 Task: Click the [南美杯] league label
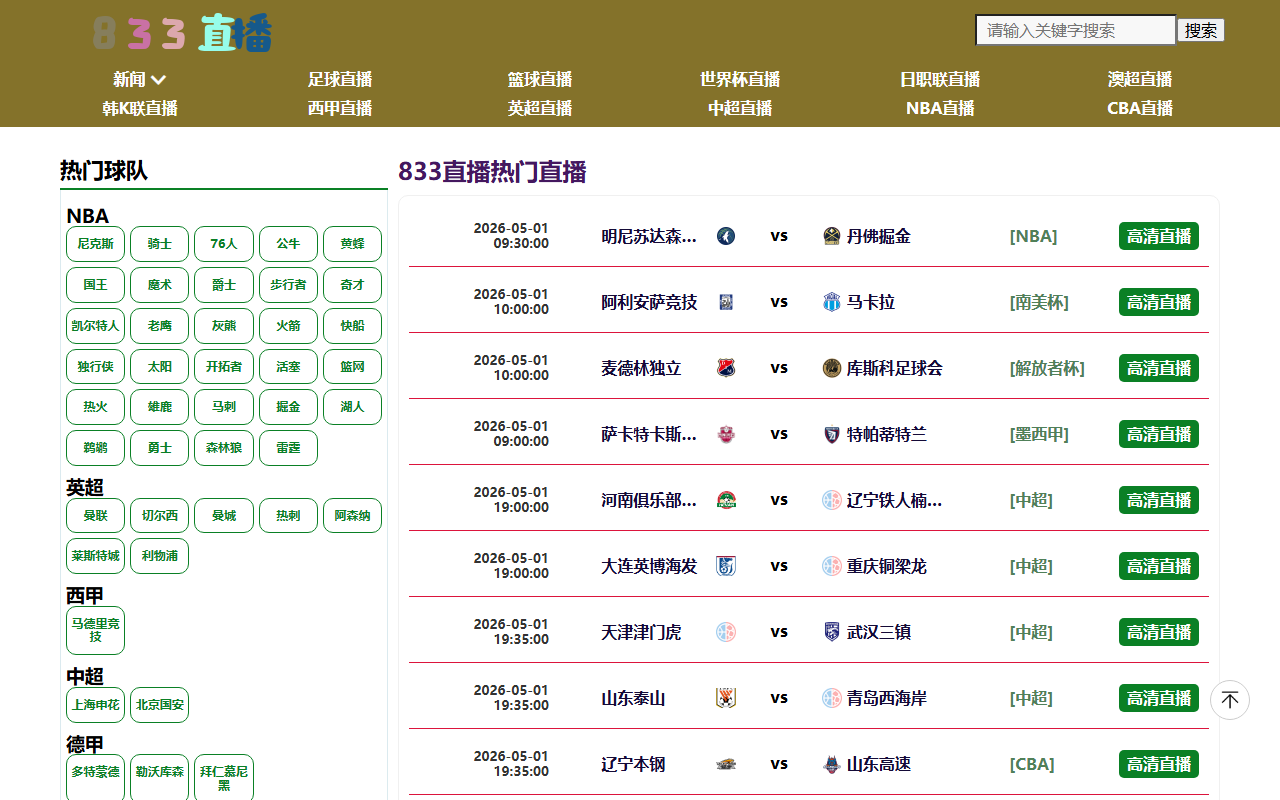1039,302
